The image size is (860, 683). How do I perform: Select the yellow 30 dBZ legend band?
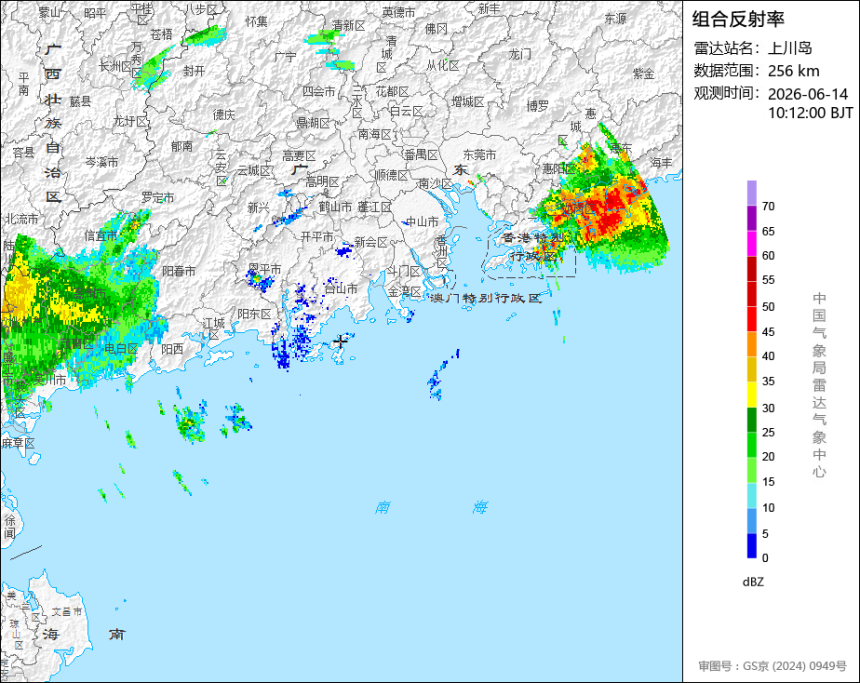pos(751,394)
